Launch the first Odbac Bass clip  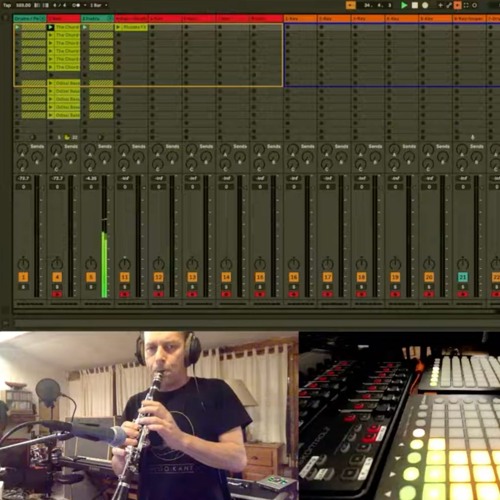click(x=51, y=83)
